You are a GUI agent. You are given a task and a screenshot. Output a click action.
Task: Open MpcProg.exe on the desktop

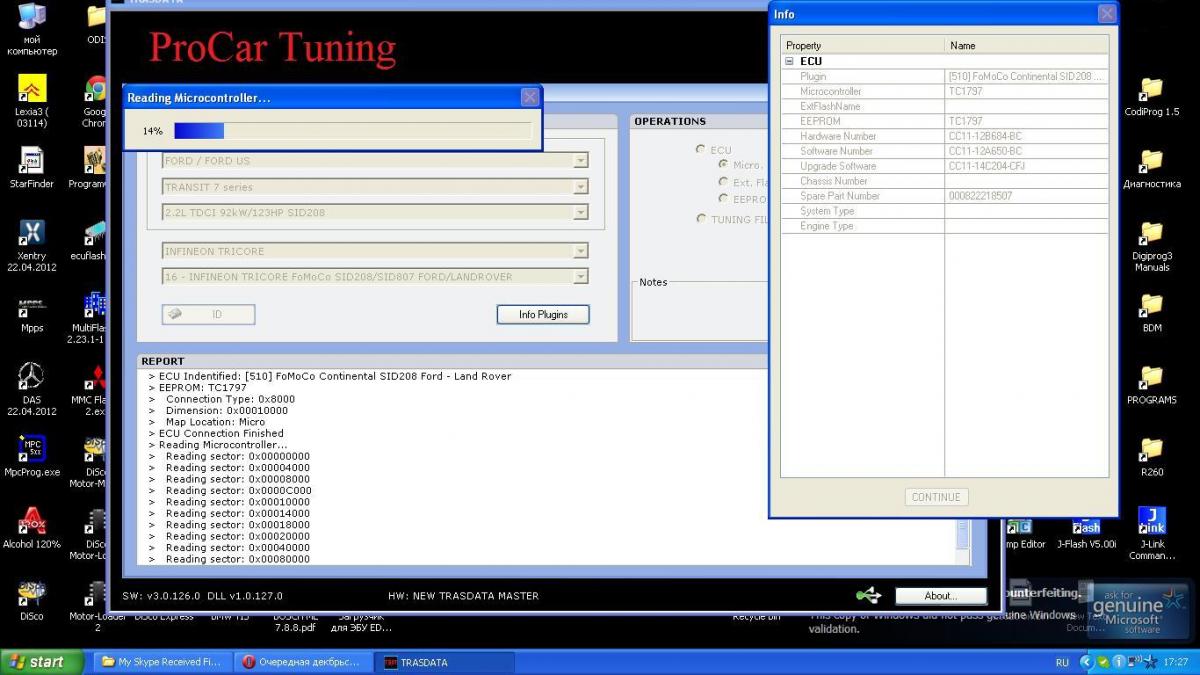coord(32,457)
